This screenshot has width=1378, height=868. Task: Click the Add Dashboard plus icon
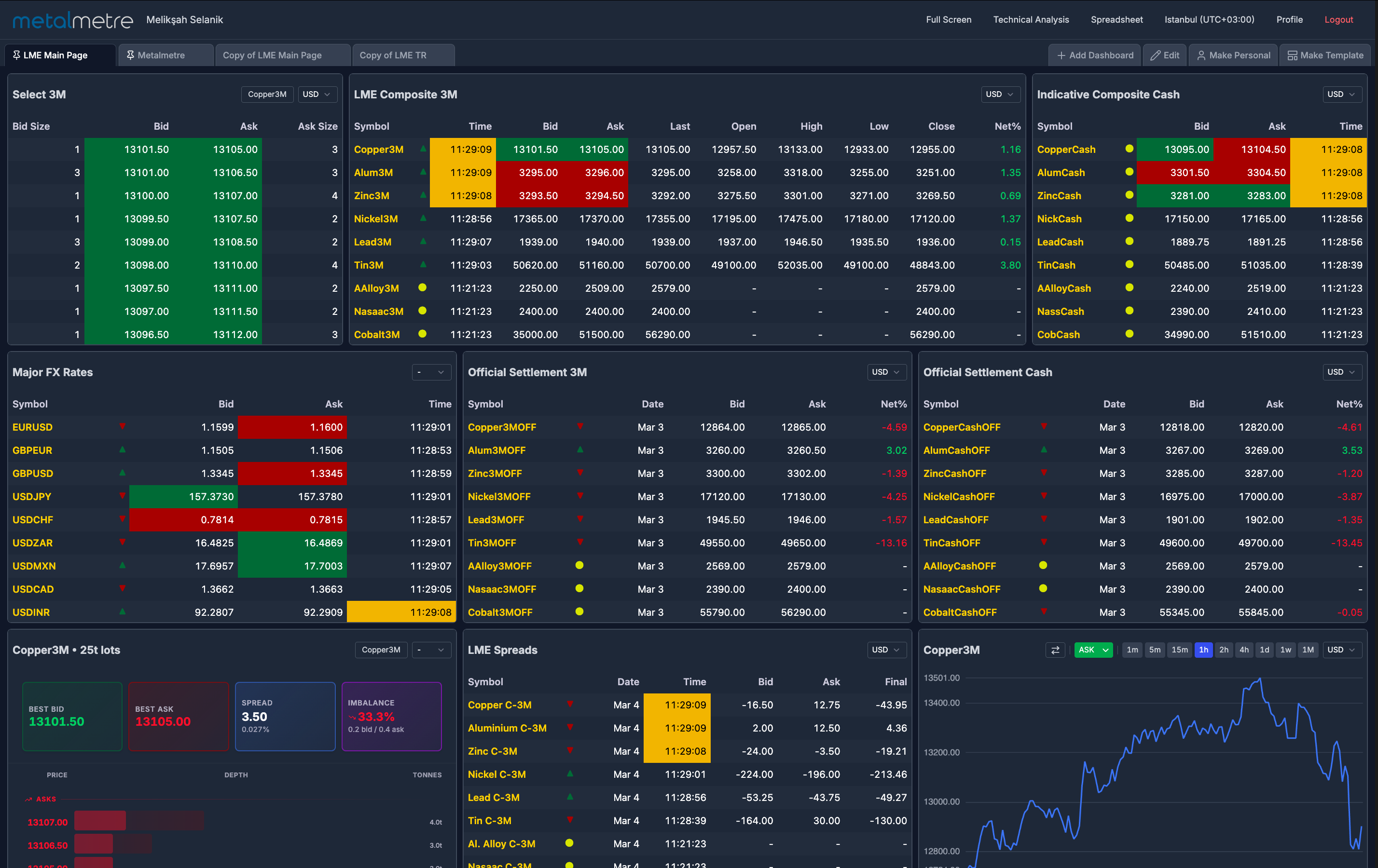pos(1061,55)
